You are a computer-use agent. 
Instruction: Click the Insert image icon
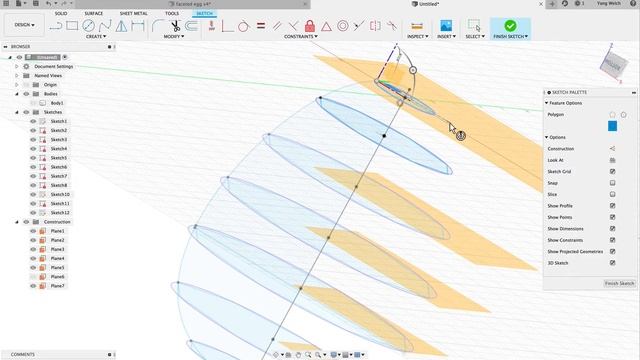(446, 26)
